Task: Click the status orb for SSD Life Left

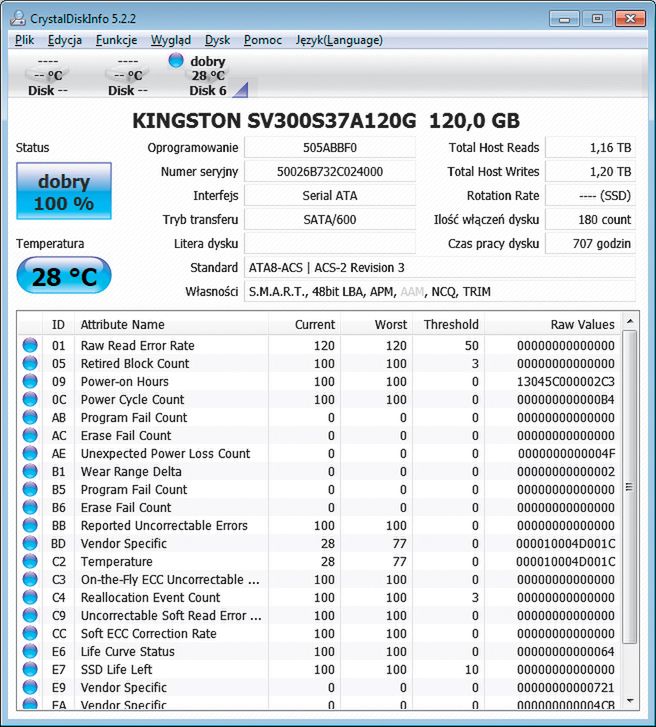Action: click(30, 670)
